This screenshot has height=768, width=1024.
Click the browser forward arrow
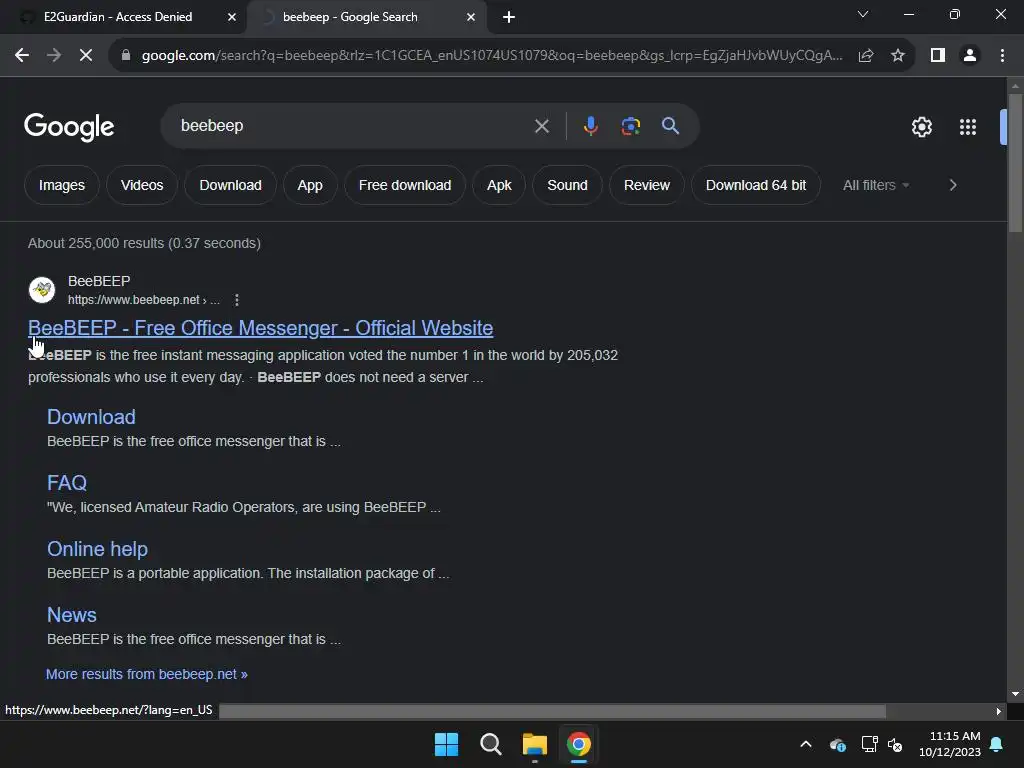click(x=54, y=56)
